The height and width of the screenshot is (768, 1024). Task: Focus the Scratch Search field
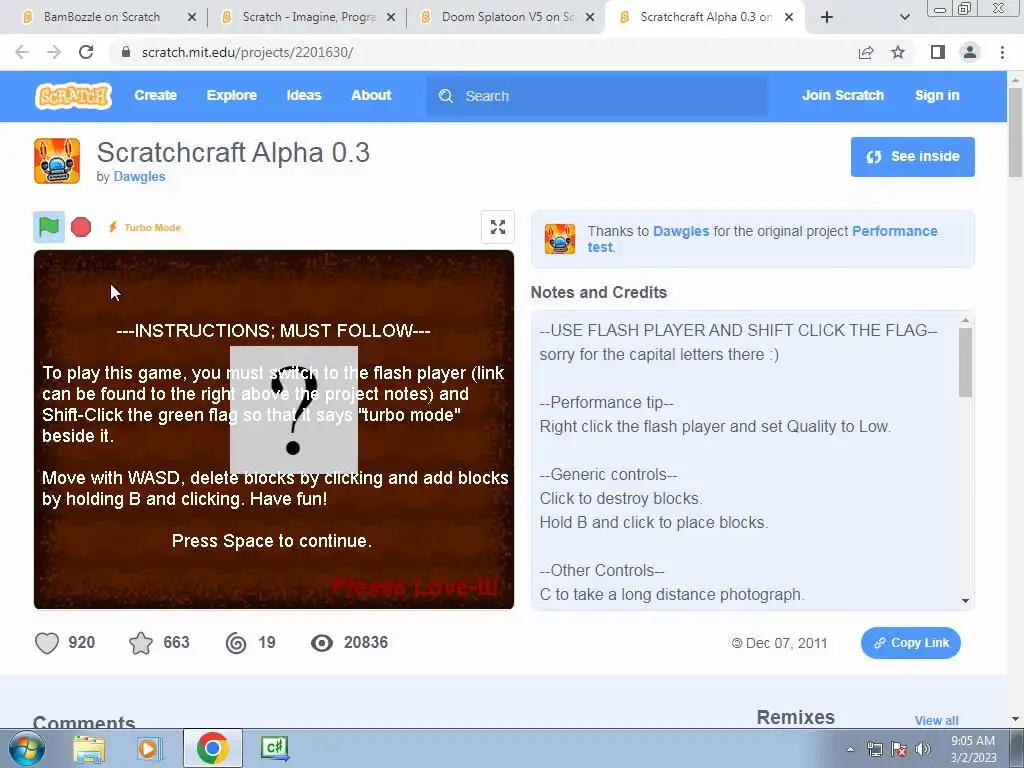pyautogui.click(x=597, y=96)
